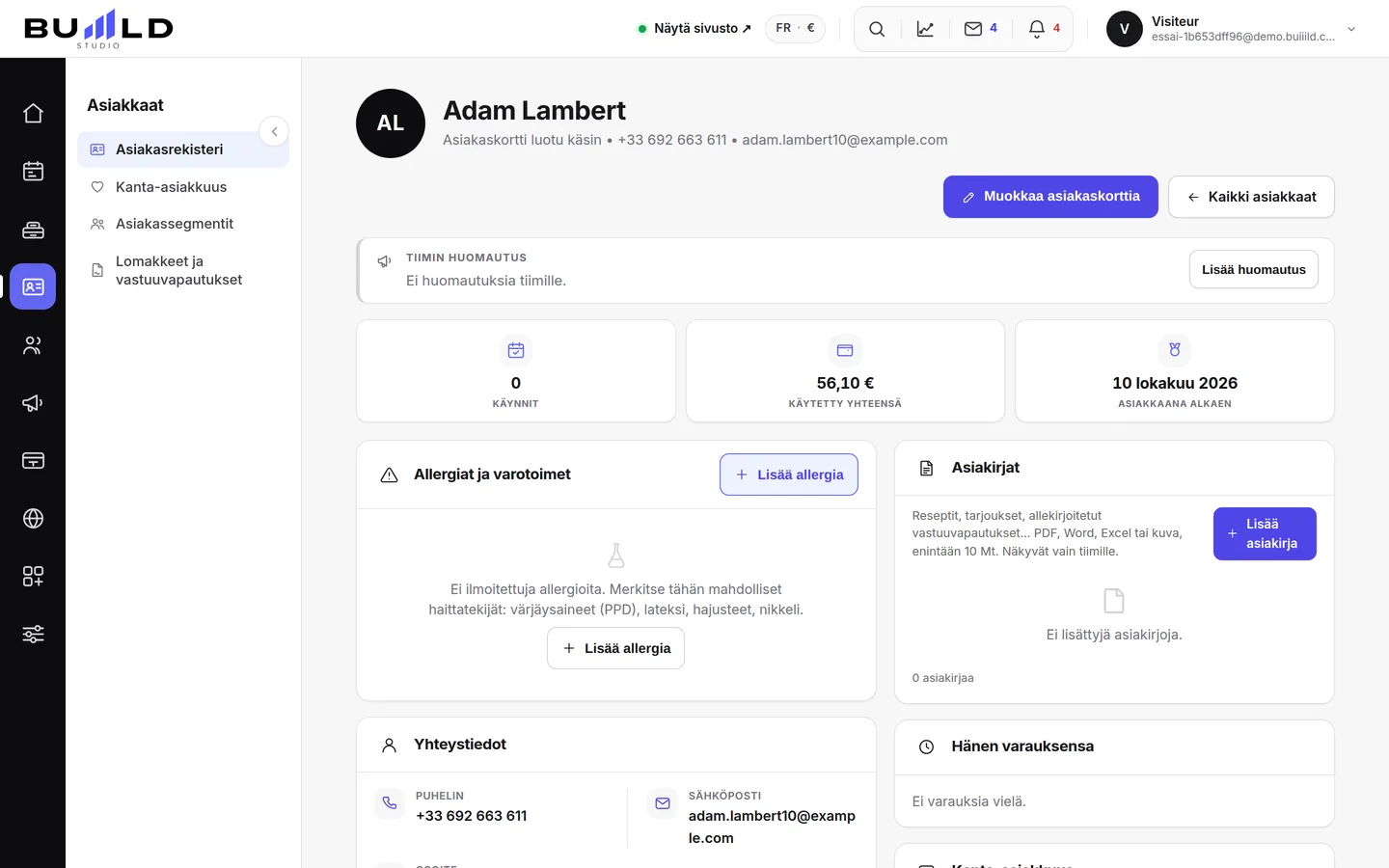Image resolution: width=1389 pixels, height=868 pixels.
Task: Open Kanta-asiakkuus menu item
Action: click(x=183, y=187)
